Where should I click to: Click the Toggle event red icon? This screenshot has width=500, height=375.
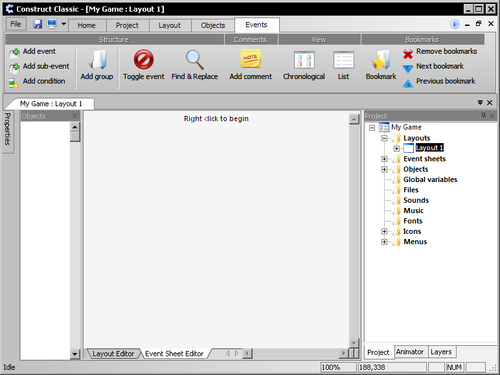pos(144,60)
